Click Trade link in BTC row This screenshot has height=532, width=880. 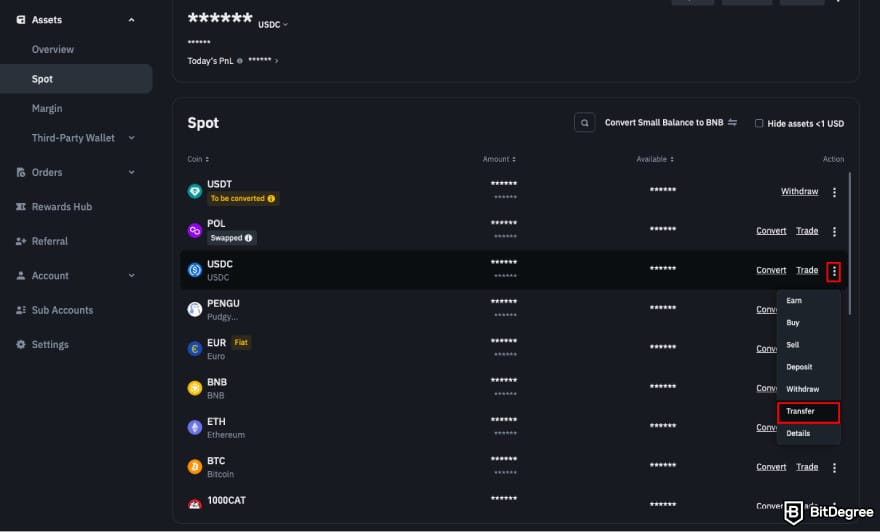tap(807, 466)
